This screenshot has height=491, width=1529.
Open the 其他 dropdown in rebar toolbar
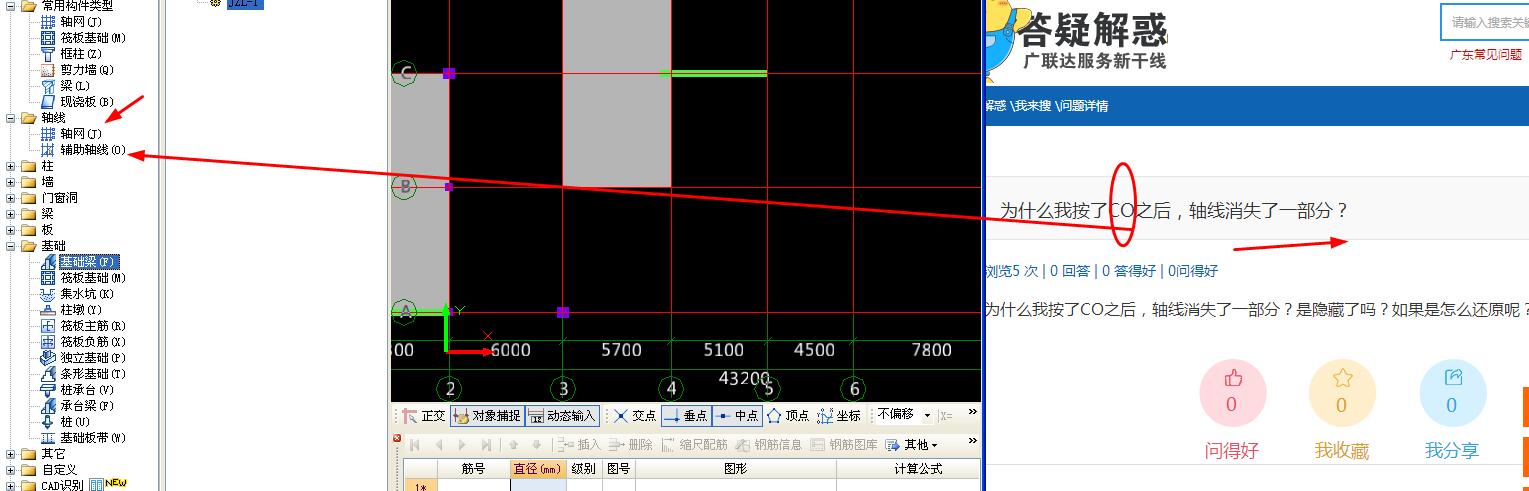point(912,445)
